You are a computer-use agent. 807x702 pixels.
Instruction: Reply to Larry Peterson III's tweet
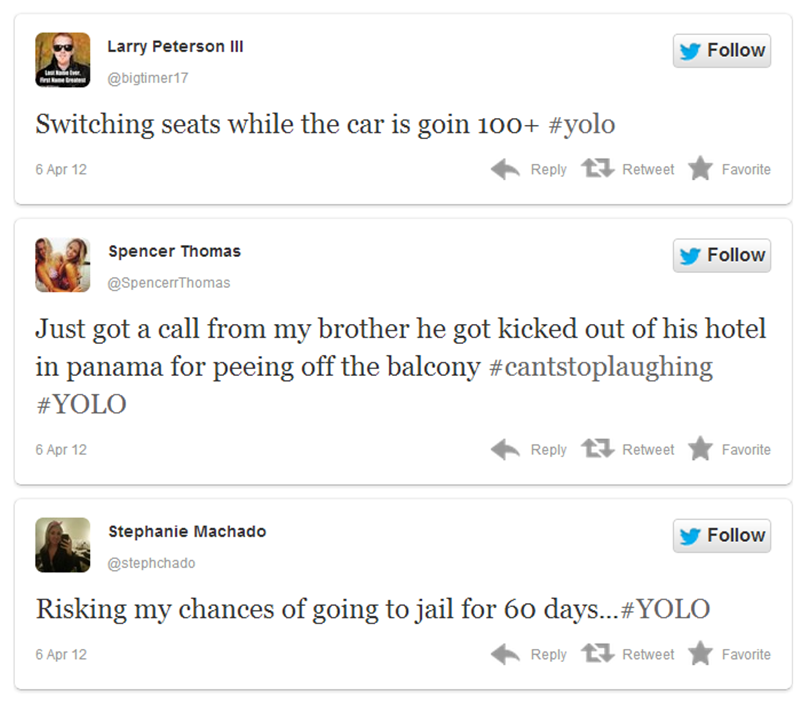coord(530,170)
